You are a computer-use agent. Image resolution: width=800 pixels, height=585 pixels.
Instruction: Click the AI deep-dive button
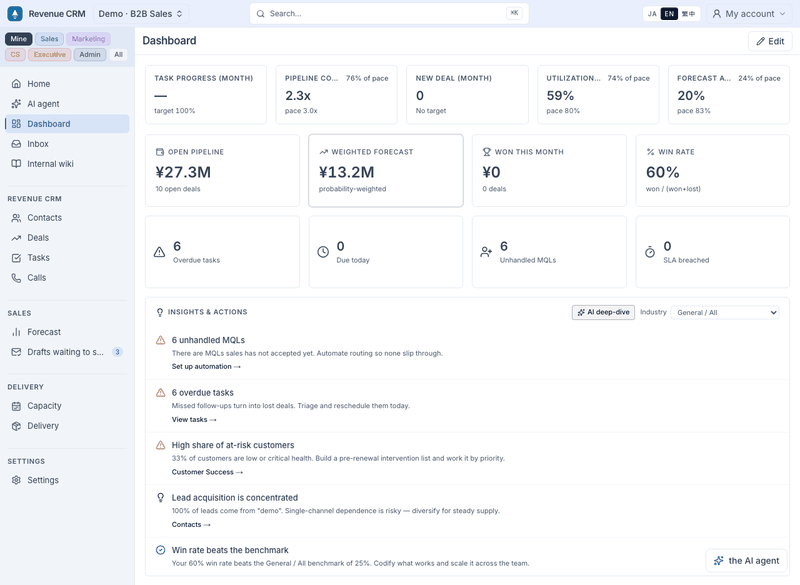click(603, 312)
